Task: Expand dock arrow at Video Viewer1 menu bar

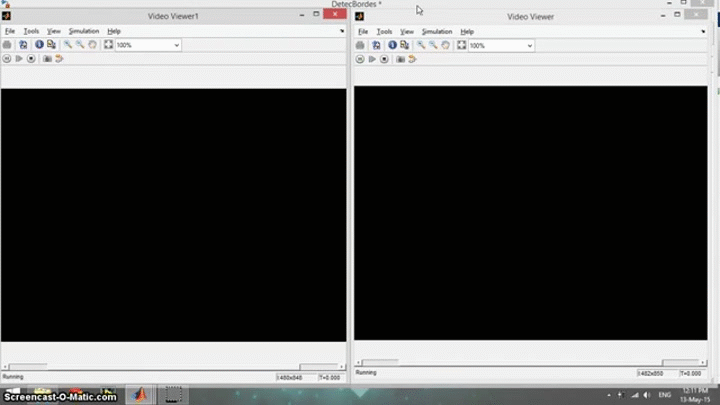Action: pyautogui.click(x=342, y=31)
